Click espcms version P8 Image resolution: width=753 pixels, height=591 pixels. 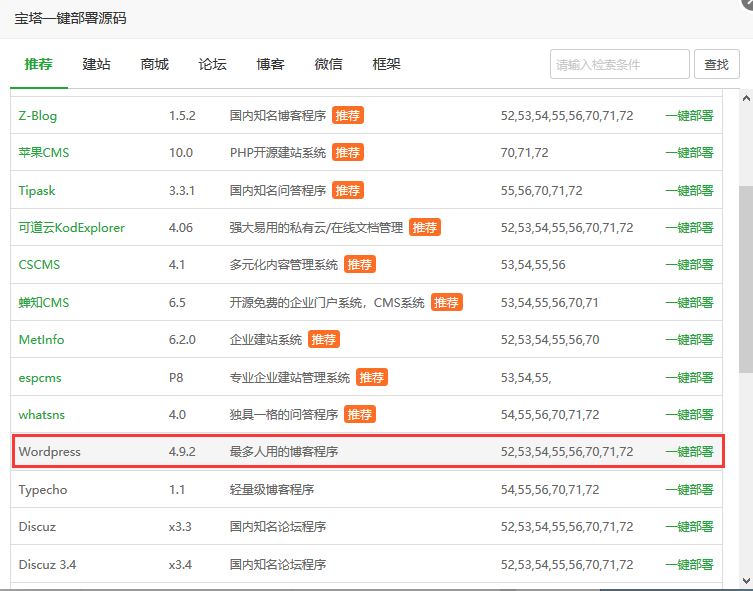[176, 378]
